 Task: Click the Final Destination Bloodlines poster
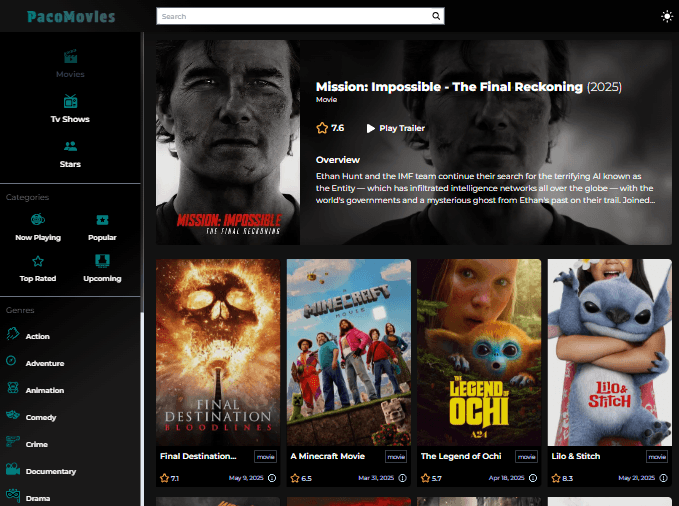pos(218,352)
